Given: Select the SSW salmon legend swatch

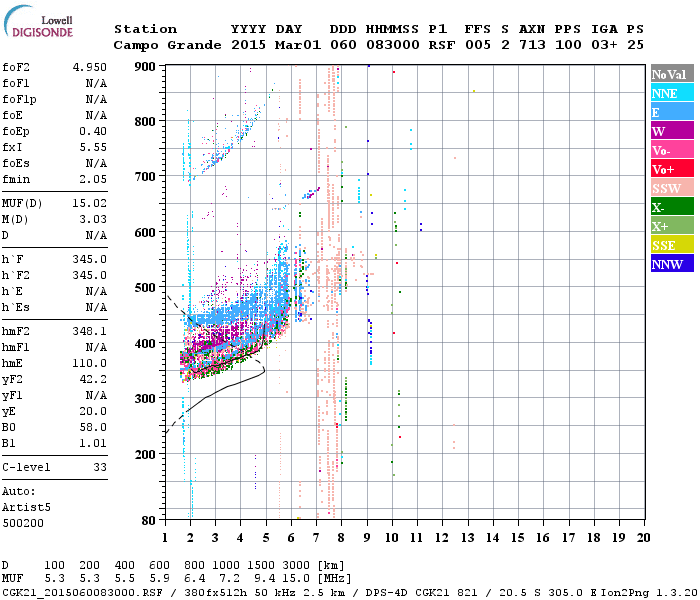Looking at the screenshot, I should 672,188.
